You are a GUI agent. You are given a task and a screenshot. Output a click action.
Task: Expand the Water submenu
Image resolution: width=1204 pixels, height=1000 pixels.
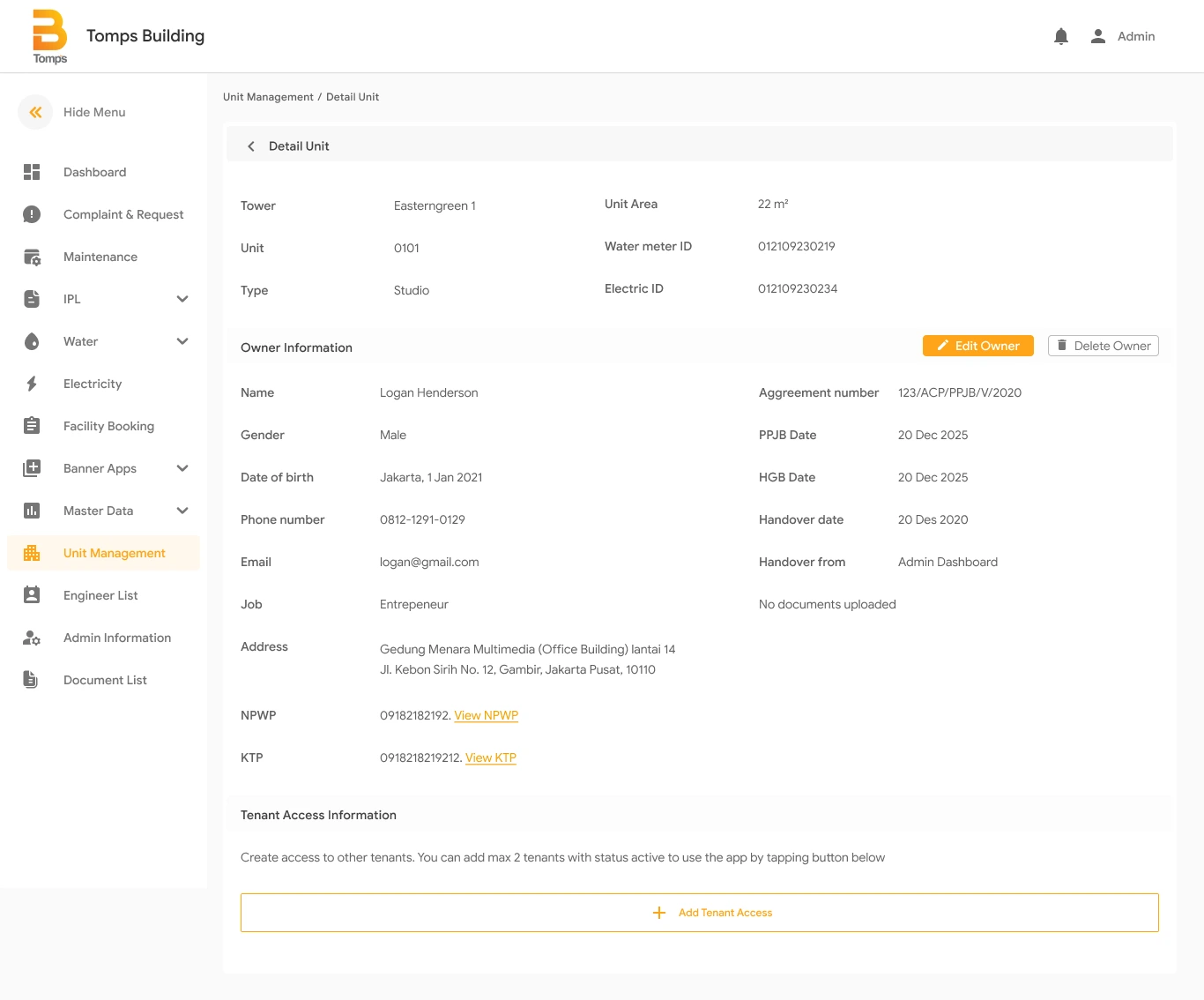182,341
